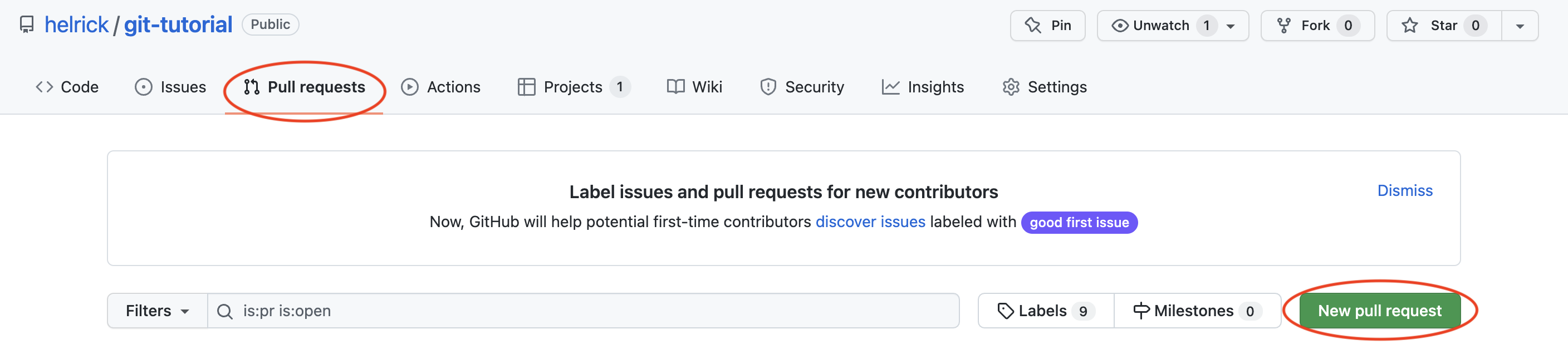
Task: Open the Actions tab
Action: click(440, 87)
